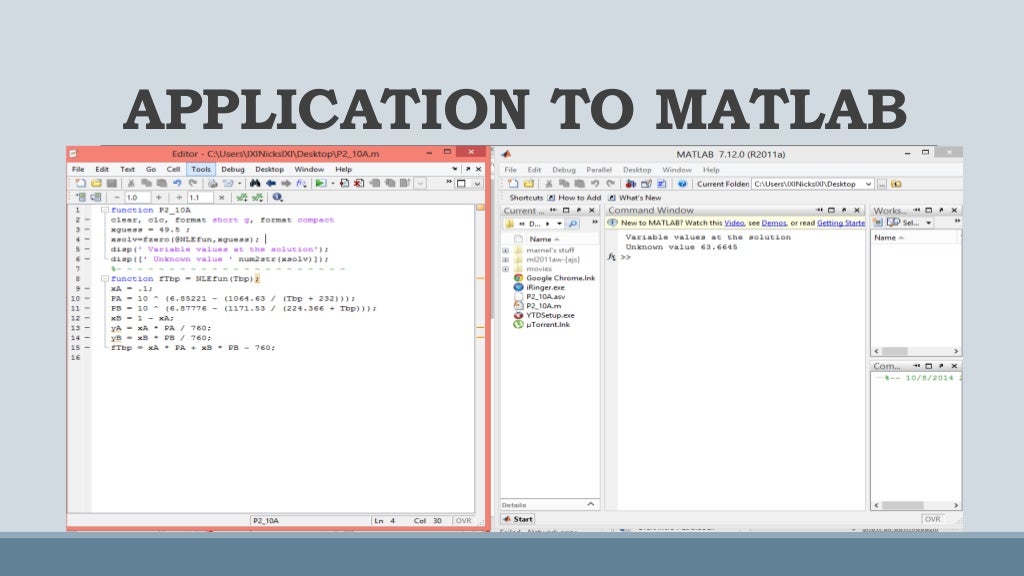
Task: Collapse code fold at function P2_10A
Action: (104, 210)
